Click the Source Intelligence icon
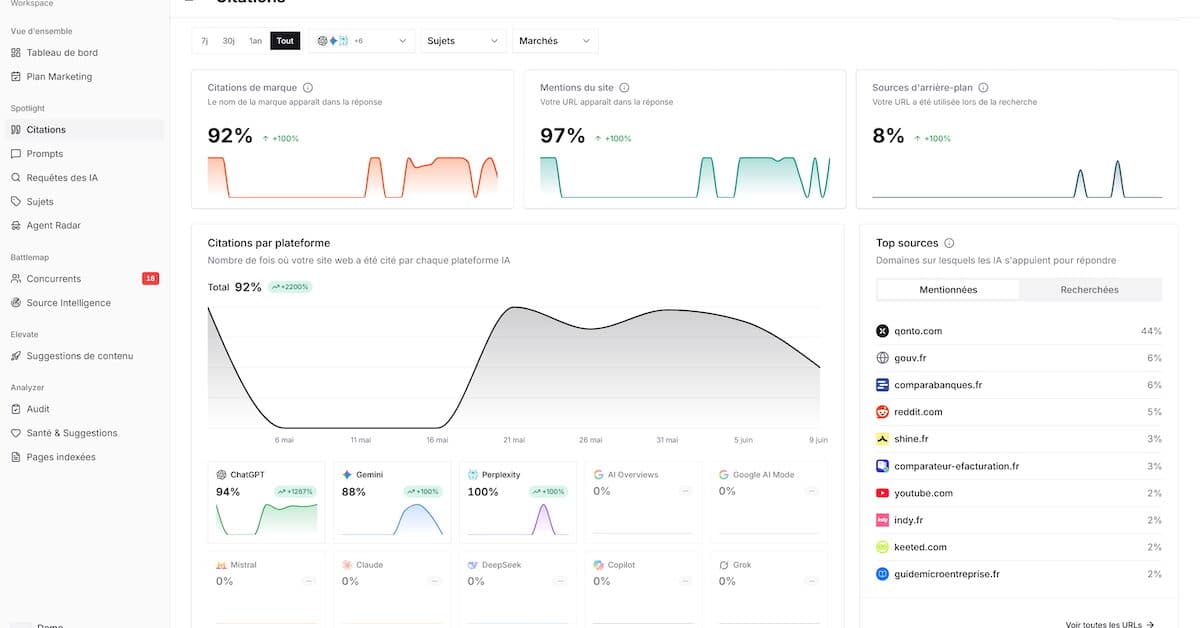Image resolution: width=1200 pixels, height=628 pixels. click(x=16, y=303)
